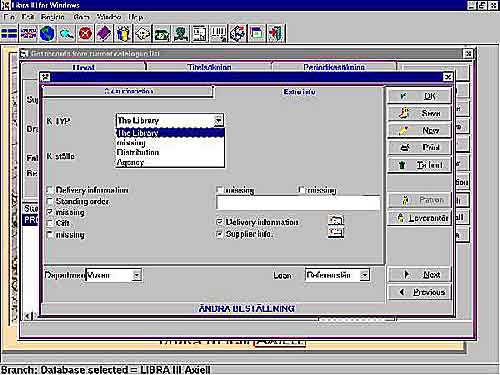Click the empty text field below the missing checkboxes

(298, 203)
